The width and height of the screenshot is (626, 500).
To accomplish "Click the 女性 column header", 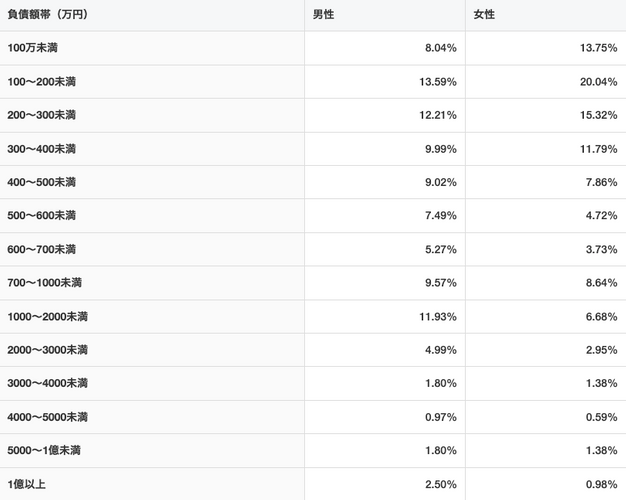I will pos(484,15).
